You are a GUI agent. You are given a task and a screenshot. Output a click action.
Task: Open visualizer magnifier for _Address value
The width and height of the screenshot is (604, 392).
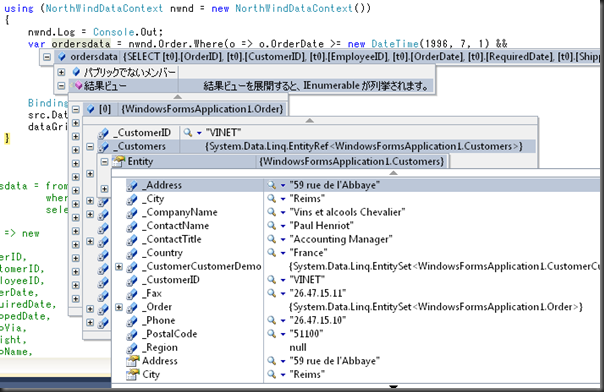(272, 185)
